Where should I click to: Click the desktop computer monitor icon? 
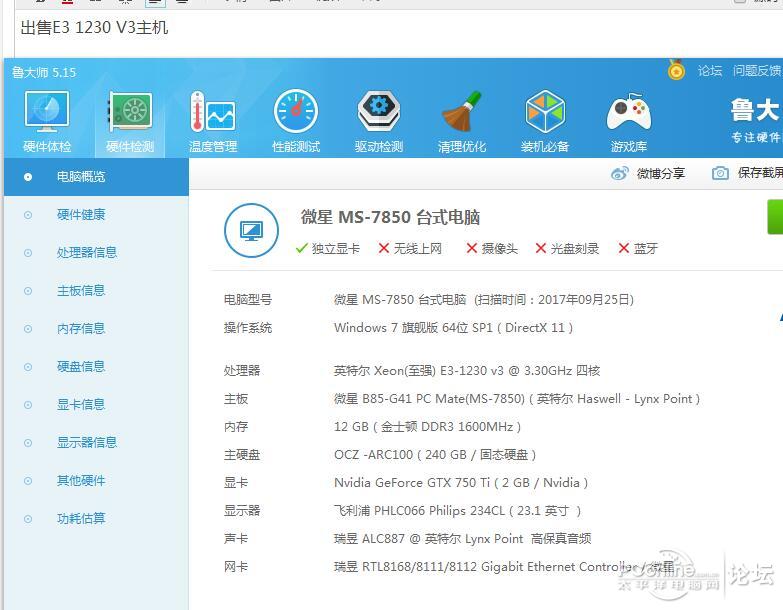pyautogui.click(x=251, y=231)
